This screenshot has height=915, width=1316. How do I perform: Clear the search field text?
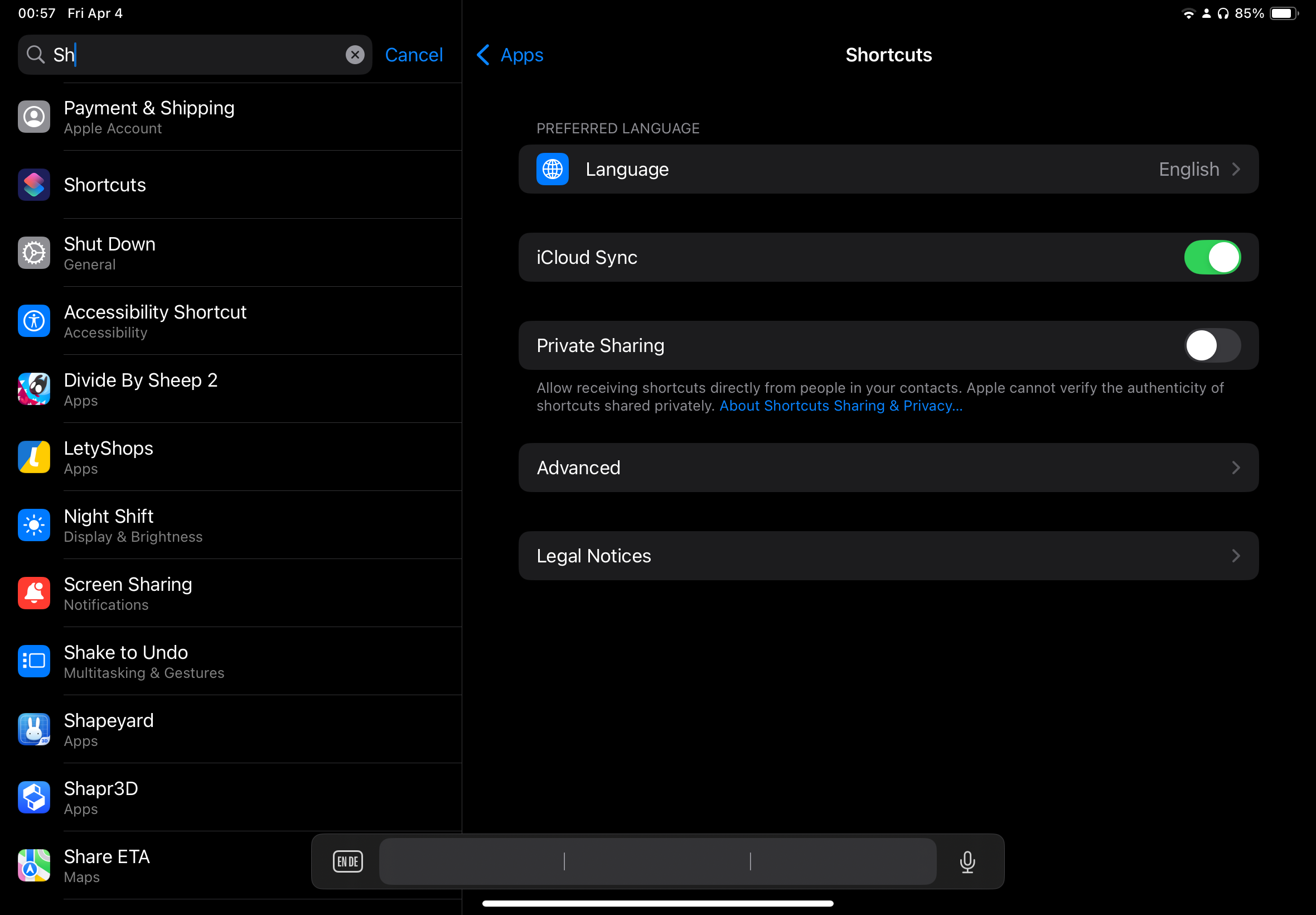[355, 55]
